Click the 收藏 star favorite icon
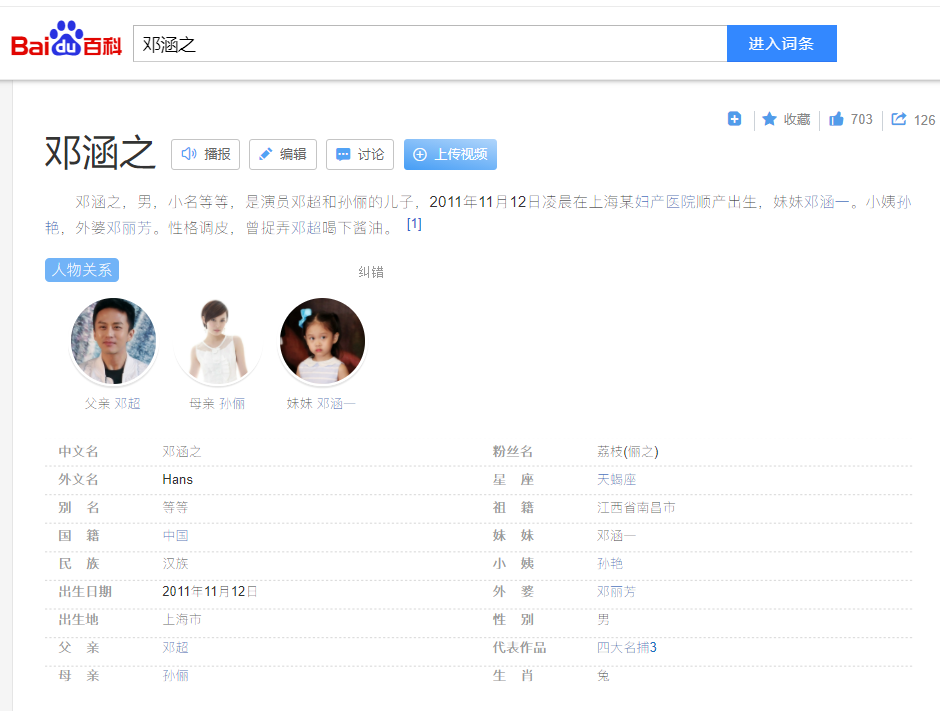 [770, 119]
